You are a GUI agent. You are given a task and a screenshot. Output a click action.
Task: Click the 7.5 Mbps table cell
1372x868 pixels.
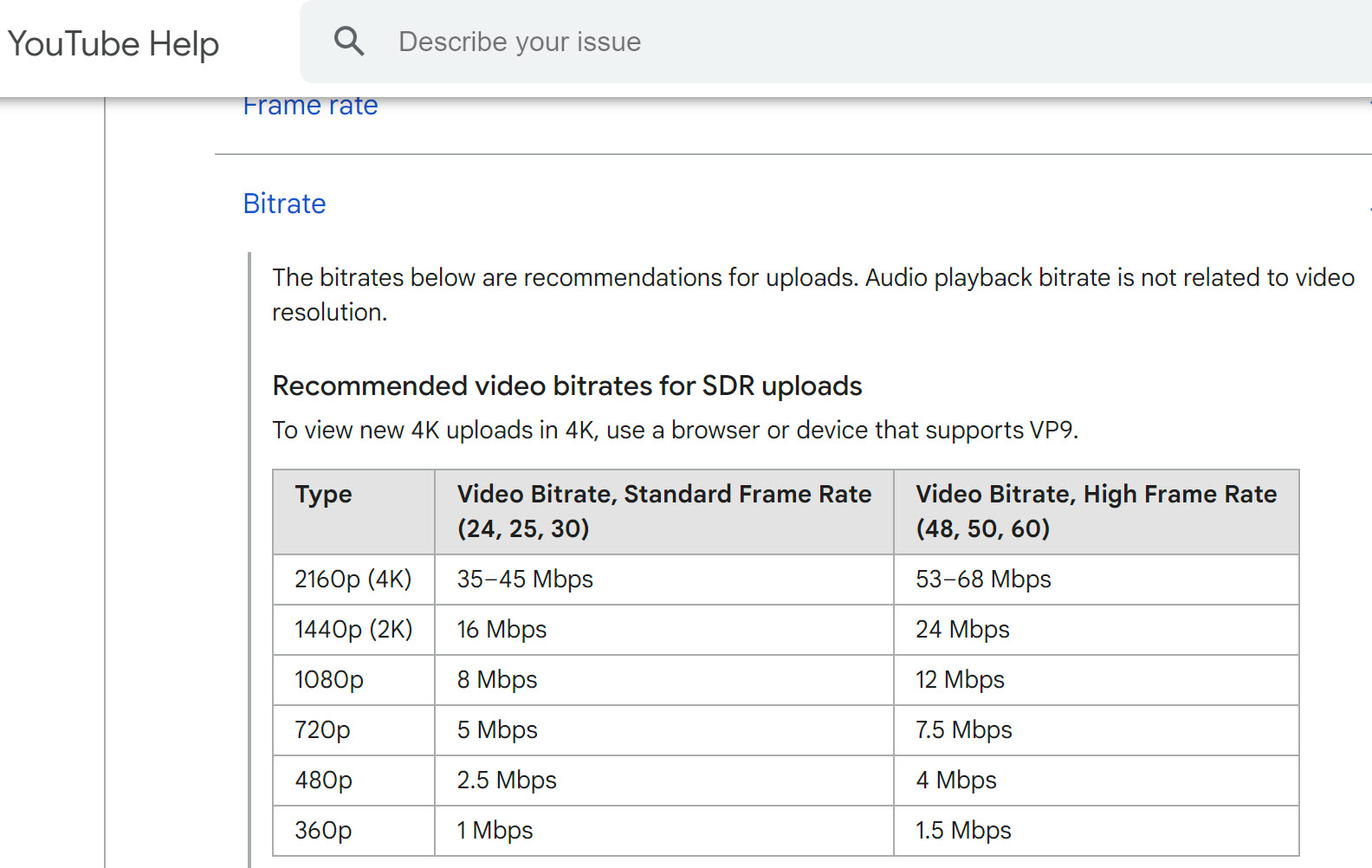tap(963, 729)
